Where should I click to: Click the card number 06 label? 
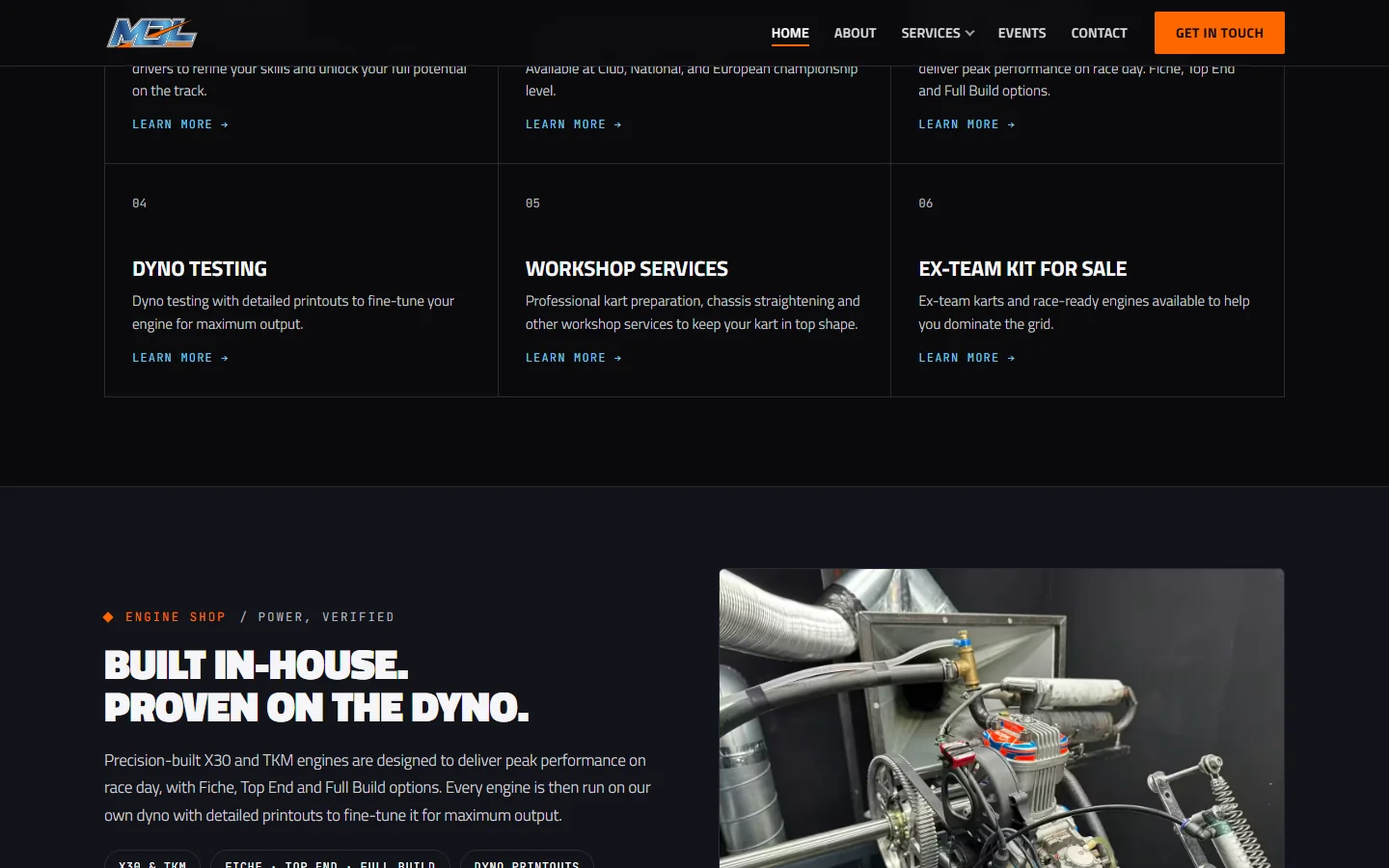tap(926, 203)
